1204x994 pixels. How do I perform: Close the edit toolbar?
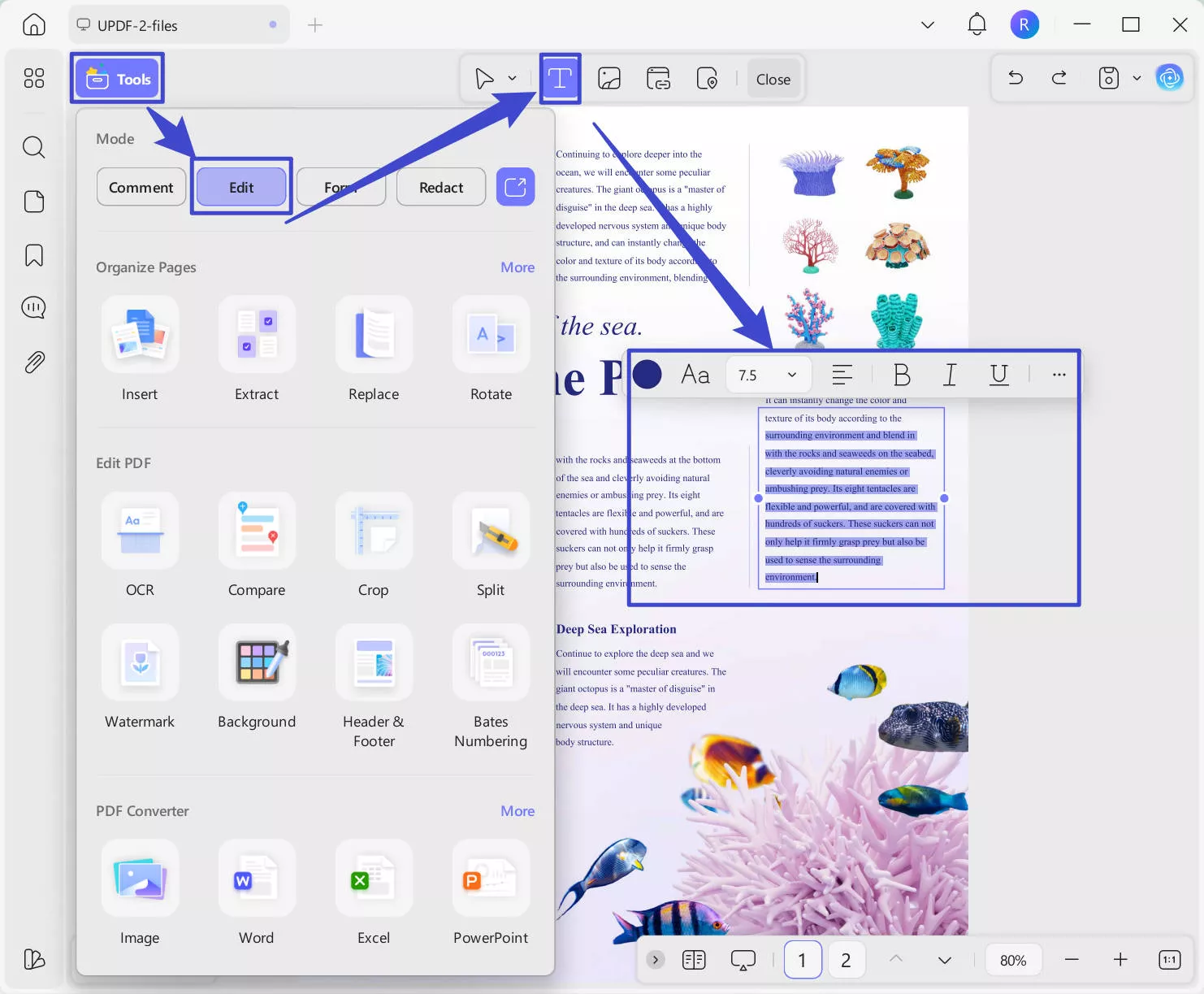(x=773, y=79)
